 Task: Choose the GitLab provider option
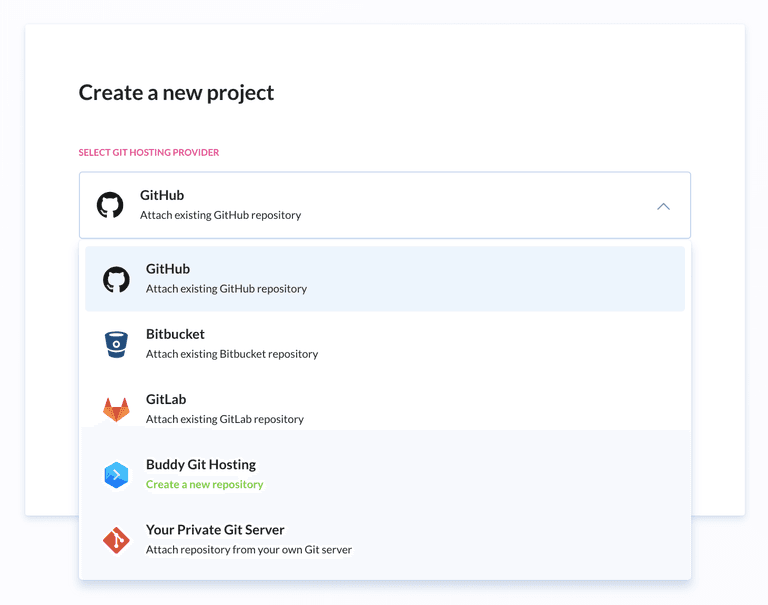(385, 409)
